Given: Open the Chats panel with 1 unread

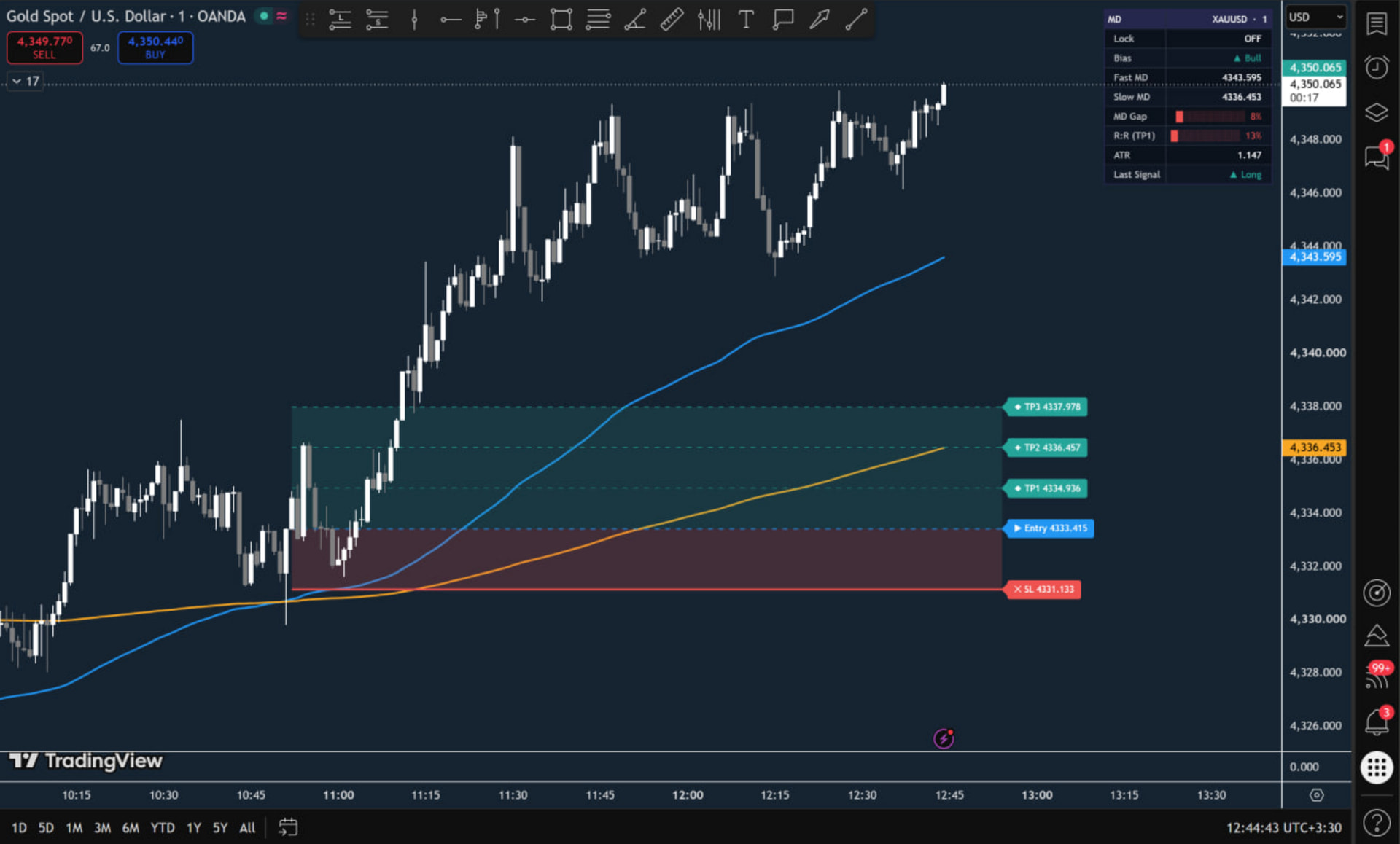Looking at the screenshot, I should pos(1377,156).
